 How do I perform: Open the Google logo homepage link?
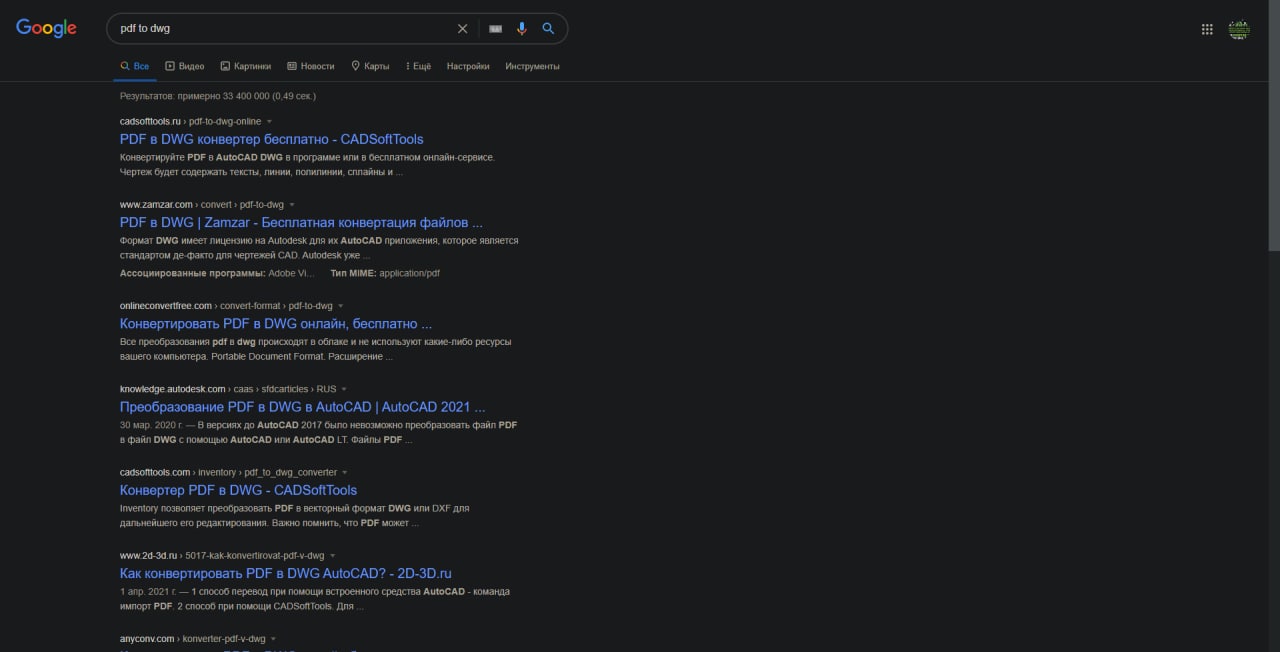point(46,28)
